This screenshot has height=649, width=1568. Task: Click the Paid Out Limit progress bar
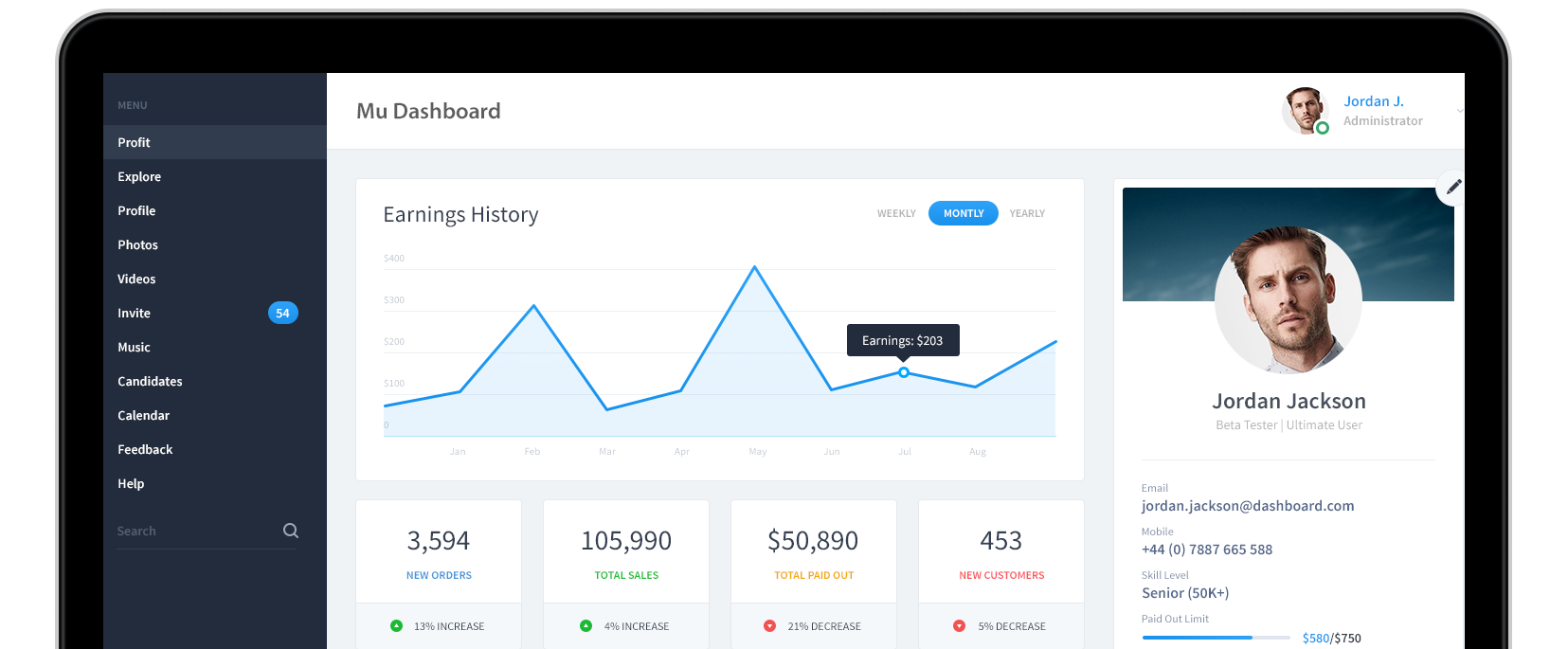click(x=1216, y=638)
